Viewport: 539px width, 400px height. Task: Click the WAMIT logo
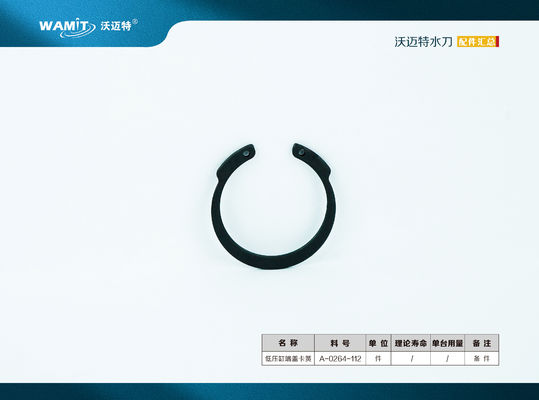pos(67,28)
